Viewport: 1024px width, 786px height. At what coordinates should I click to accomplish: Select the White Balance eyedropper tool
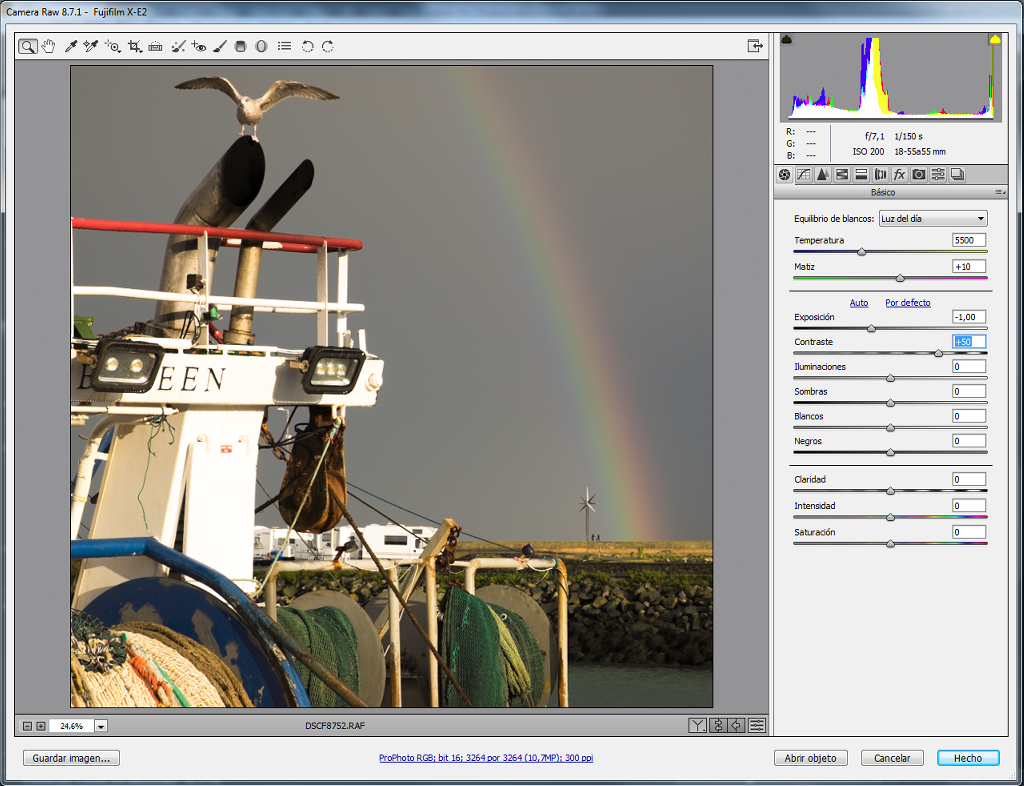[71, 46]
